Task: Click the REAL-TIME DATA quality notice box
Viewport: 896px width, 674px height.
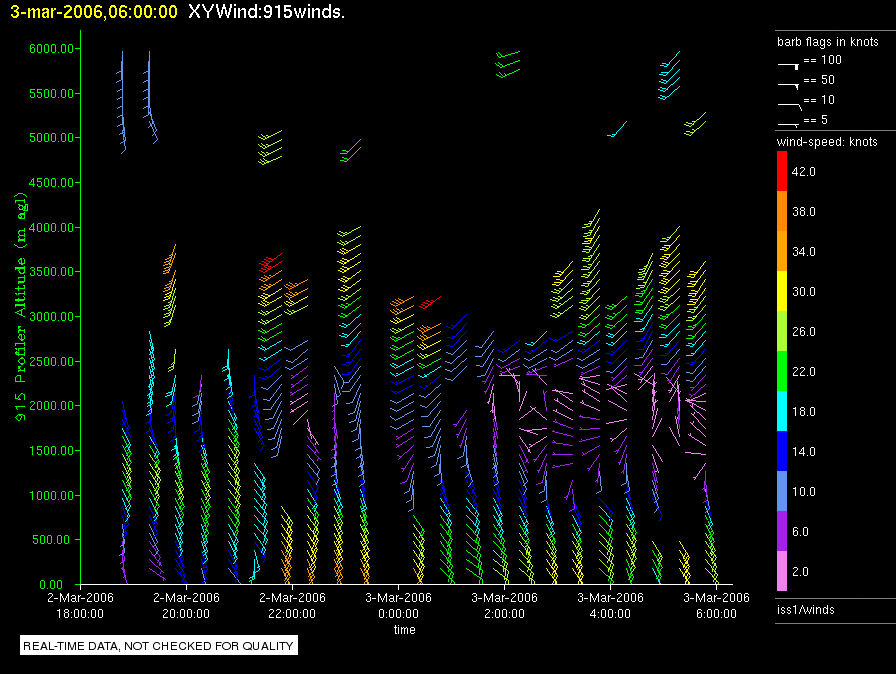Action: point(158,646)
